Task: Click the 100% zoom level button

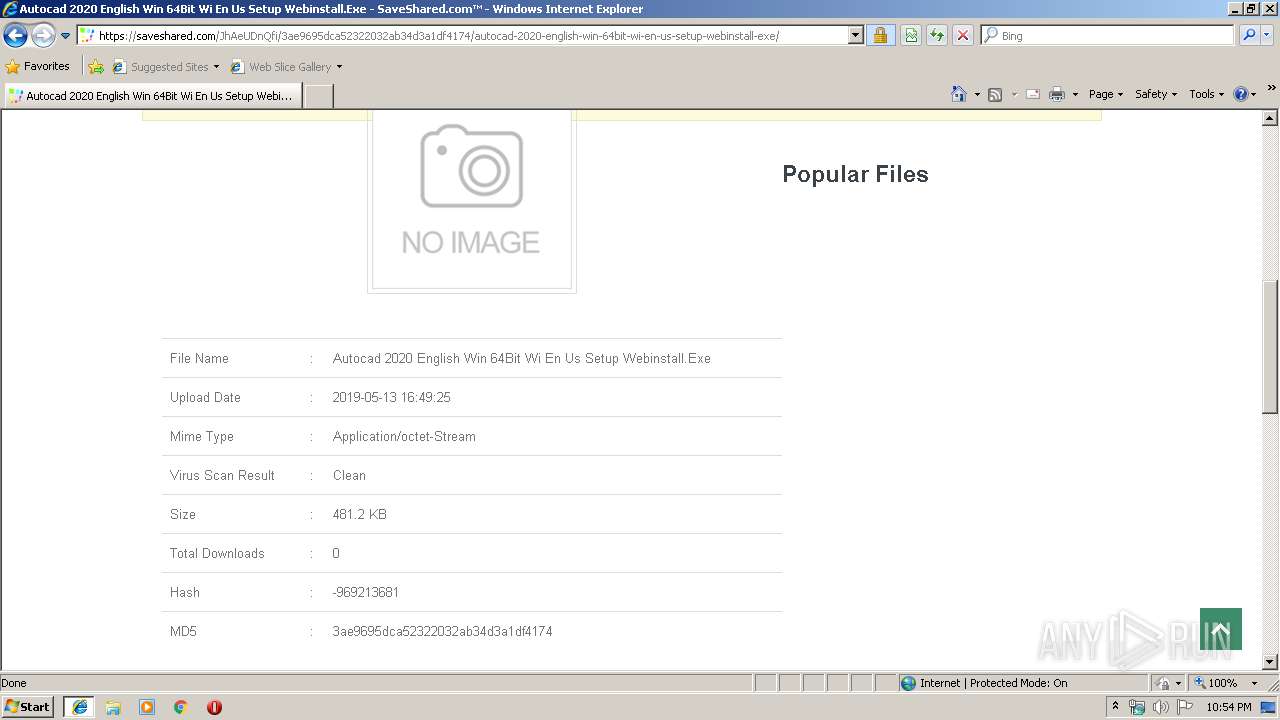Action: pos(1216,683)
